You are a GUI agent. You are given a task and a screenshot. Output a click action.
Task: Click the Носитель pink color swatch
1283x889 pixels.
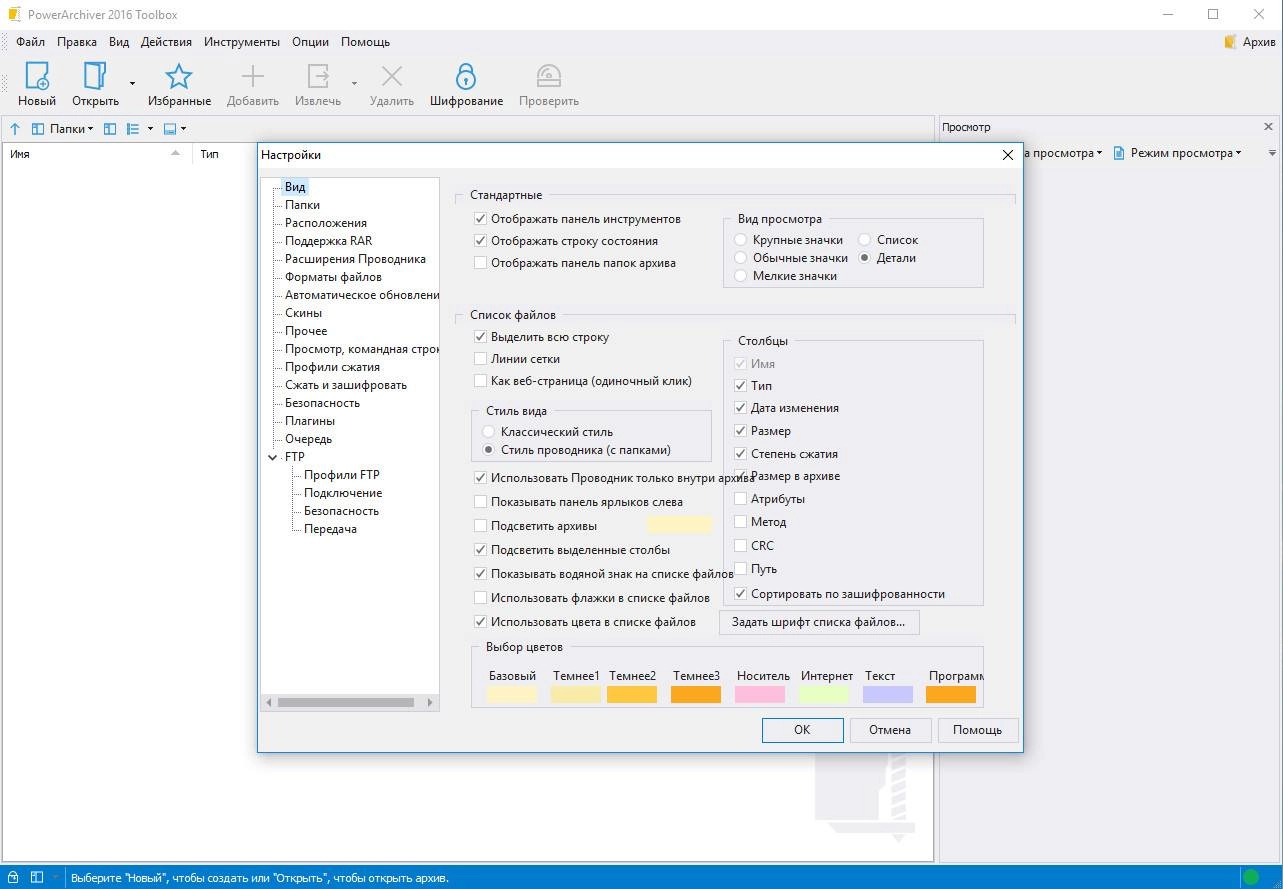tap(762, 694)
